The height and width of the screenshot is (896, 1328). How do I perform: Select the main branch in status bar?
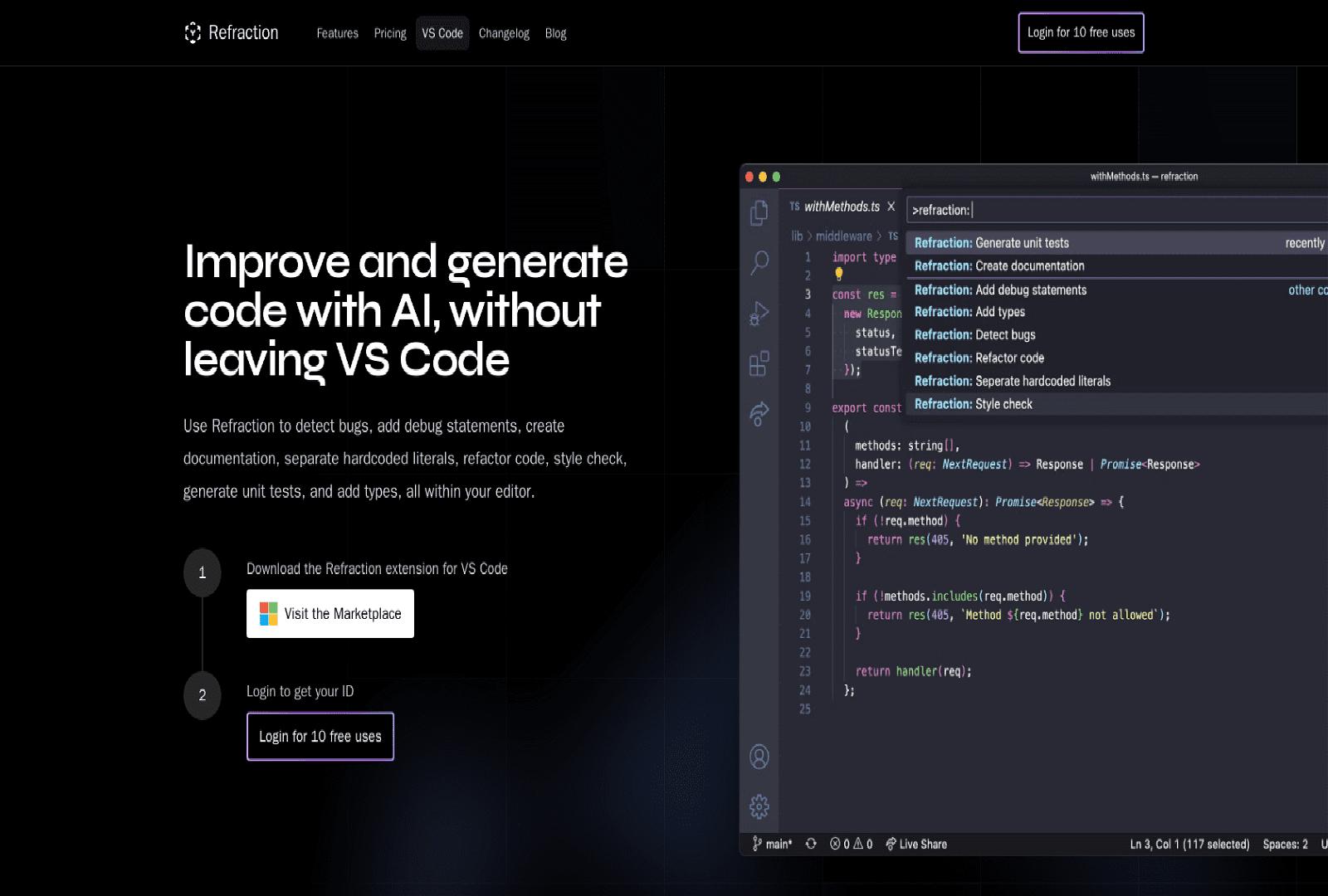coord(772,844)
